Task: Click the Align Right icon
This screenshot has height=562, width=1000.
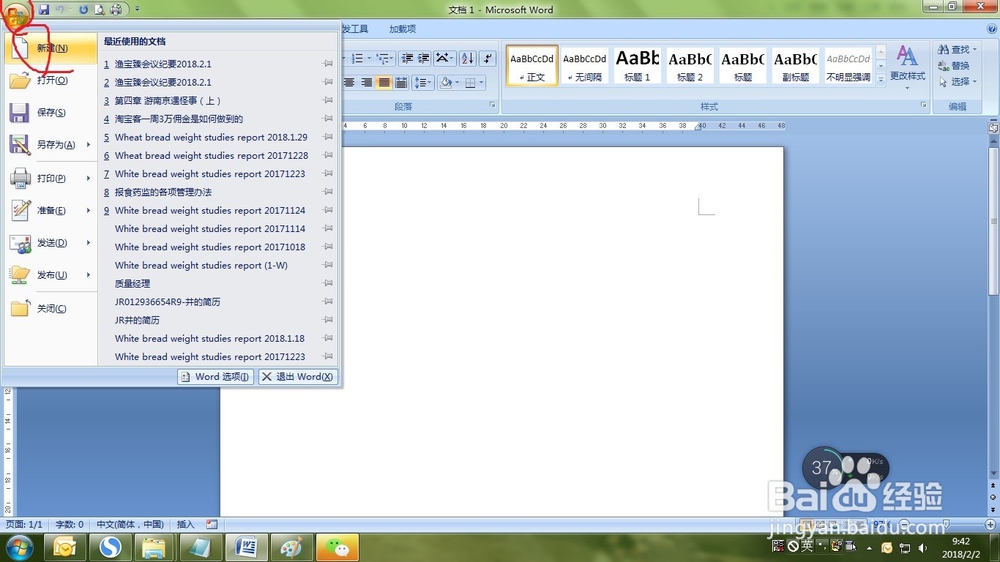Action: click(x=367, y=82)
